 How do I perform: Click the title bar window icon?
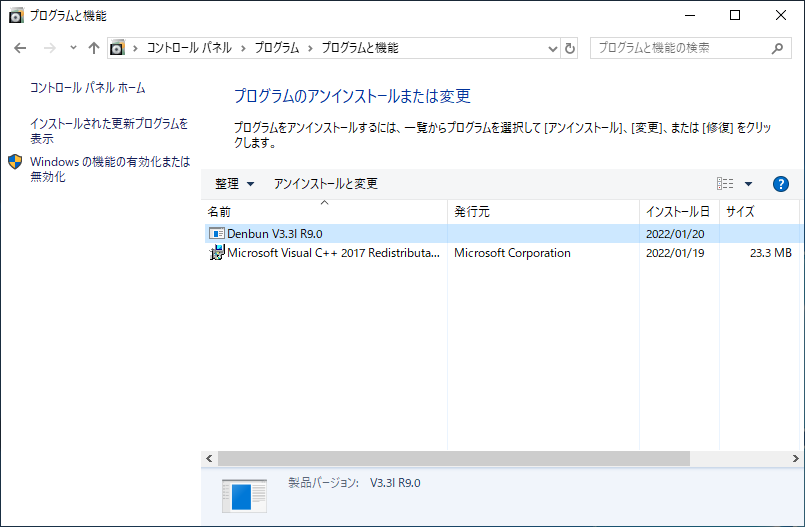point(16,15)
